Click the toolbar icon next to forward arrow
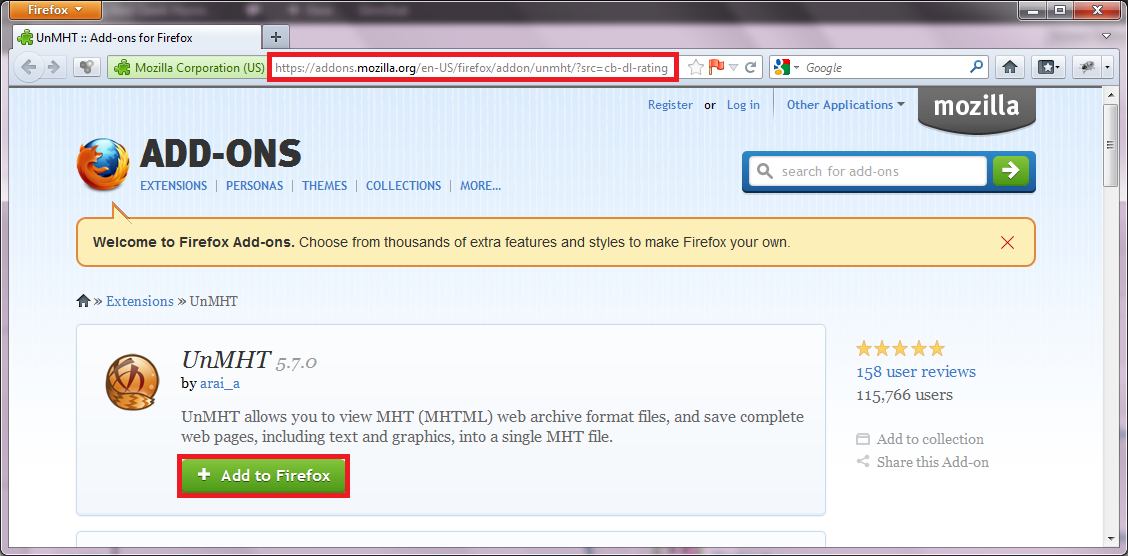The height and width of the screenshot is (556, 1128). pos(86,68)
